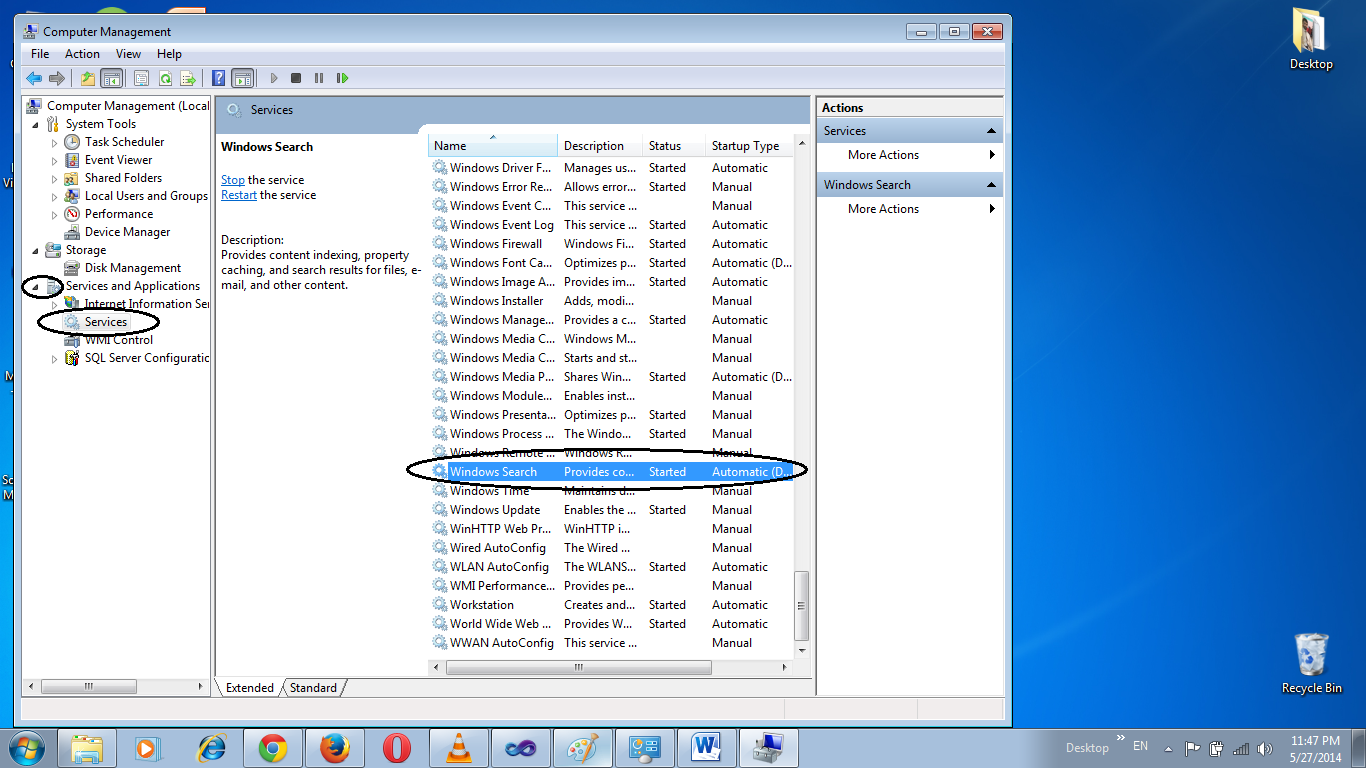Click the volume speaker tray icon
This screenshot has width=1366, height=768.
(1265, 748)
